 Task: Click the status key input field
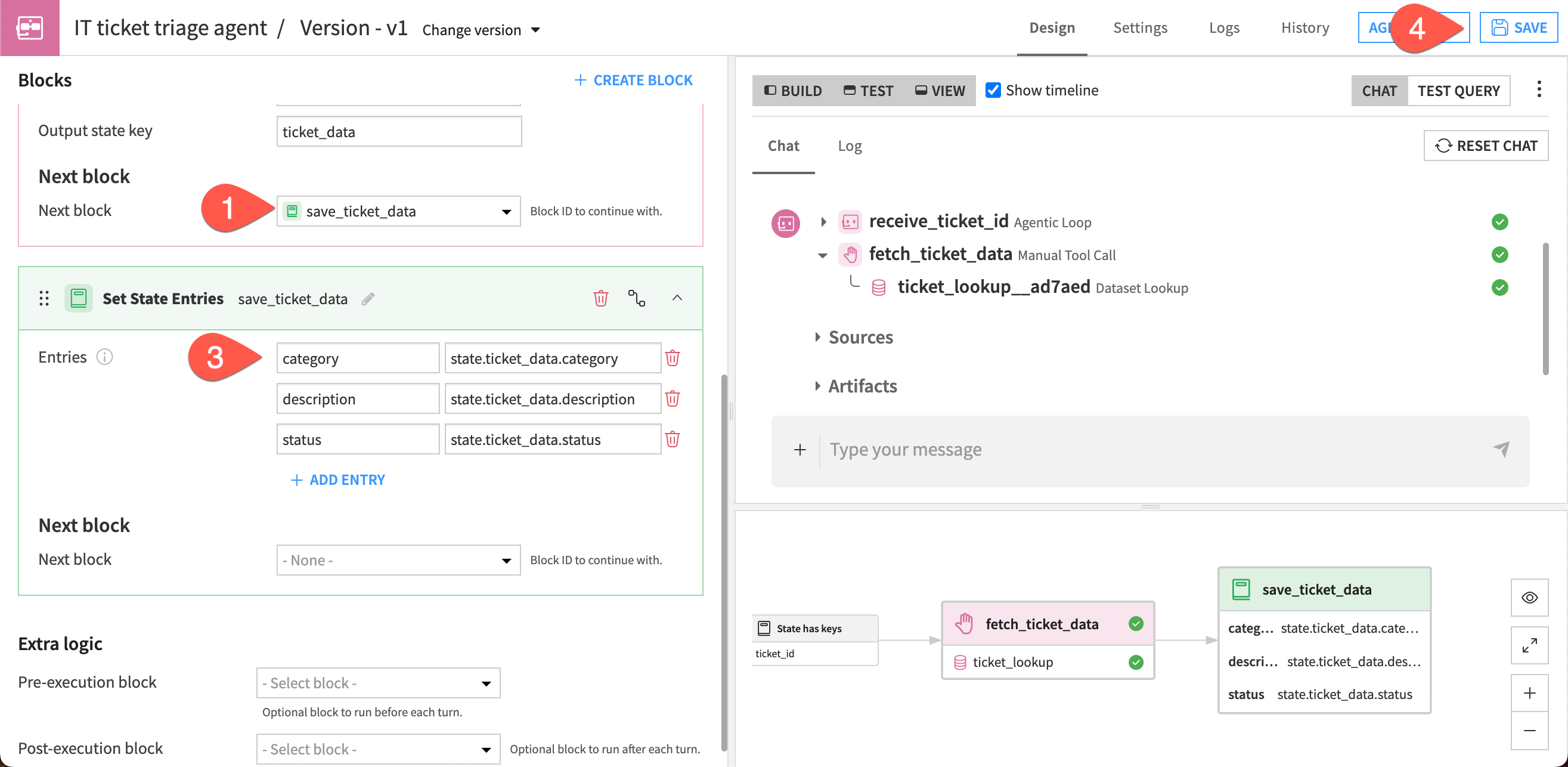coord(357,440)
